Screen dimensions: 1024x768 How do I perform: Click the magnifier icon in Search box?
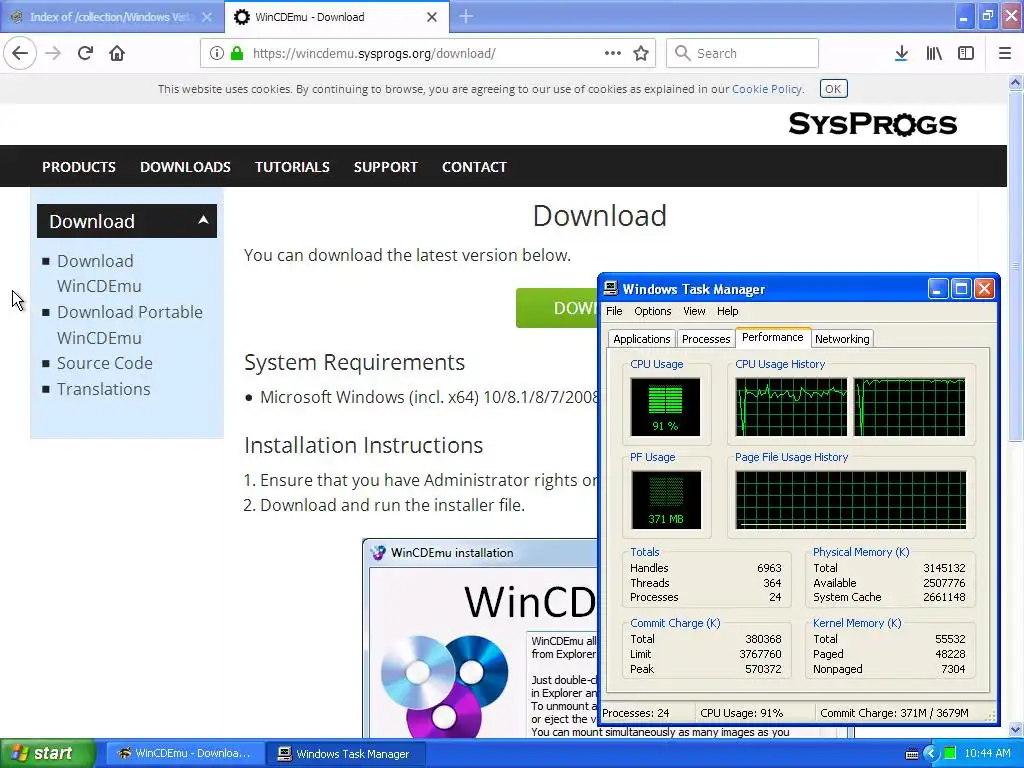(x=682, y=54)
